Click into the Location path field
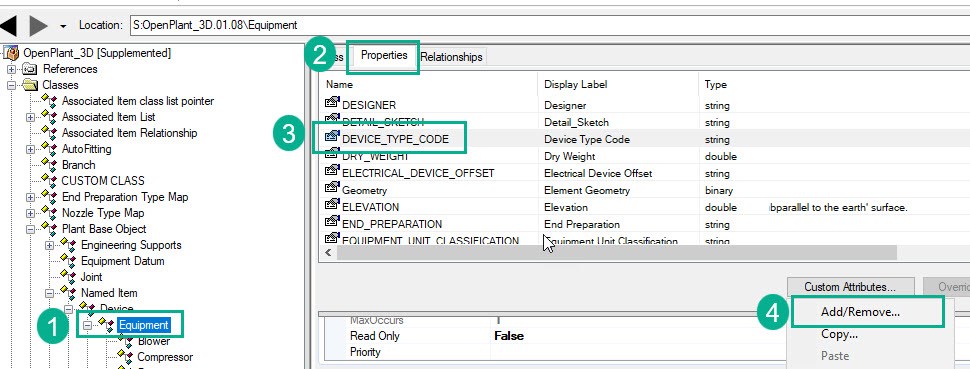This screenshot has width=970, height=369. pyautogui.click(x=550, y=25)
